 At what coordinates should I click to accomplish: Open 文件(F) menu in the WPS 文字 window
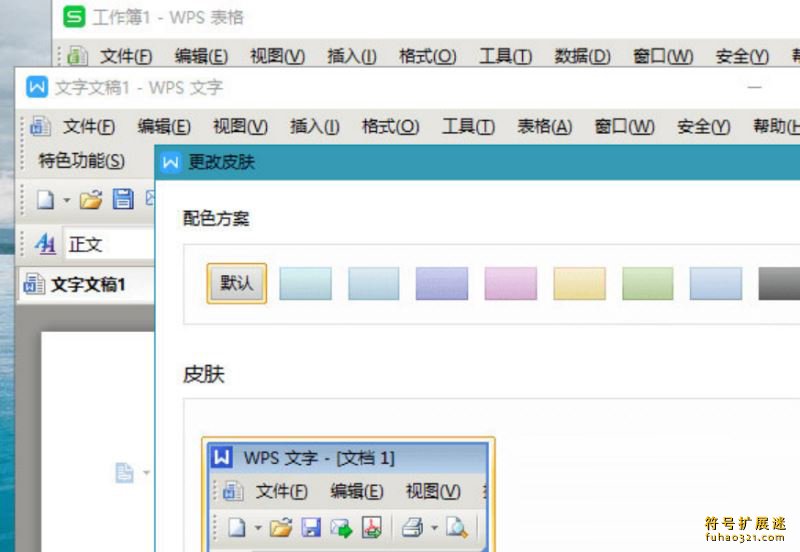(x=89, y=126)
